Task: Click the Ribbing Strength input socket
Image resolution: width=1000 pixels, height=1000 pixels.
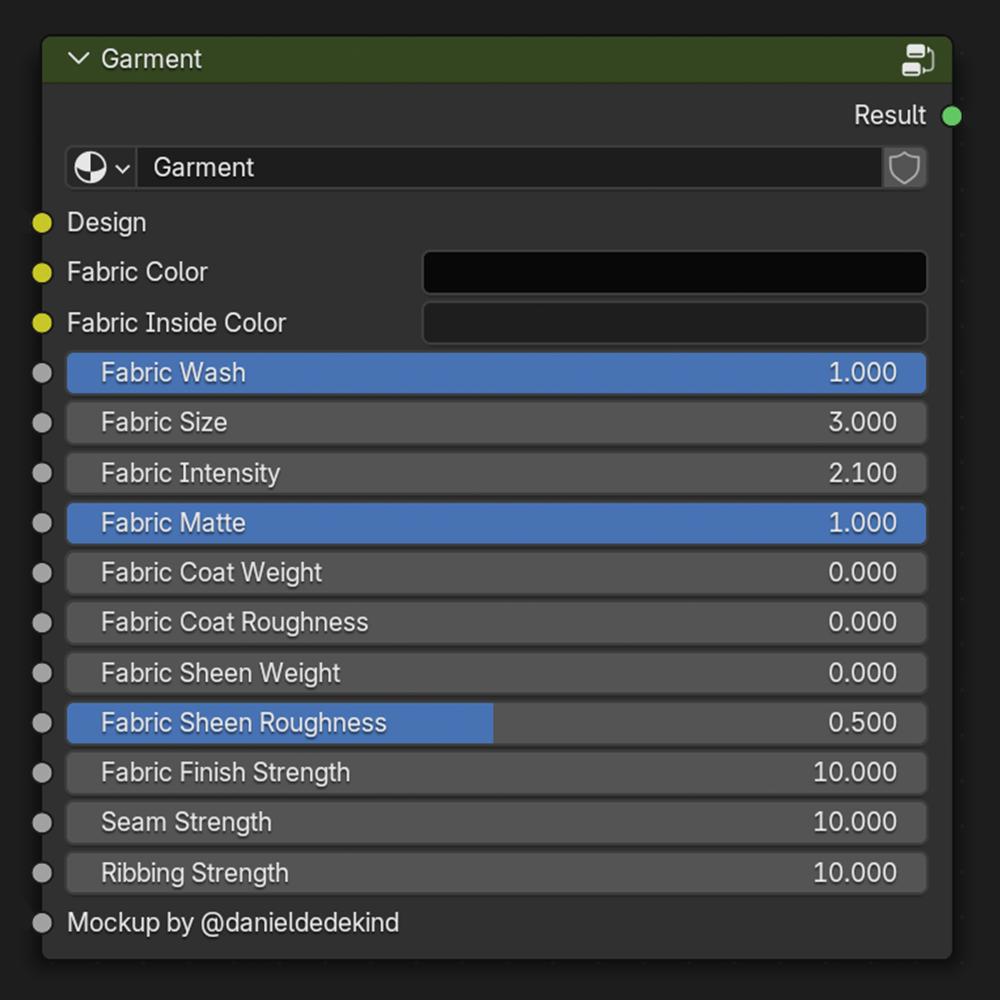Action: point(42,873)
